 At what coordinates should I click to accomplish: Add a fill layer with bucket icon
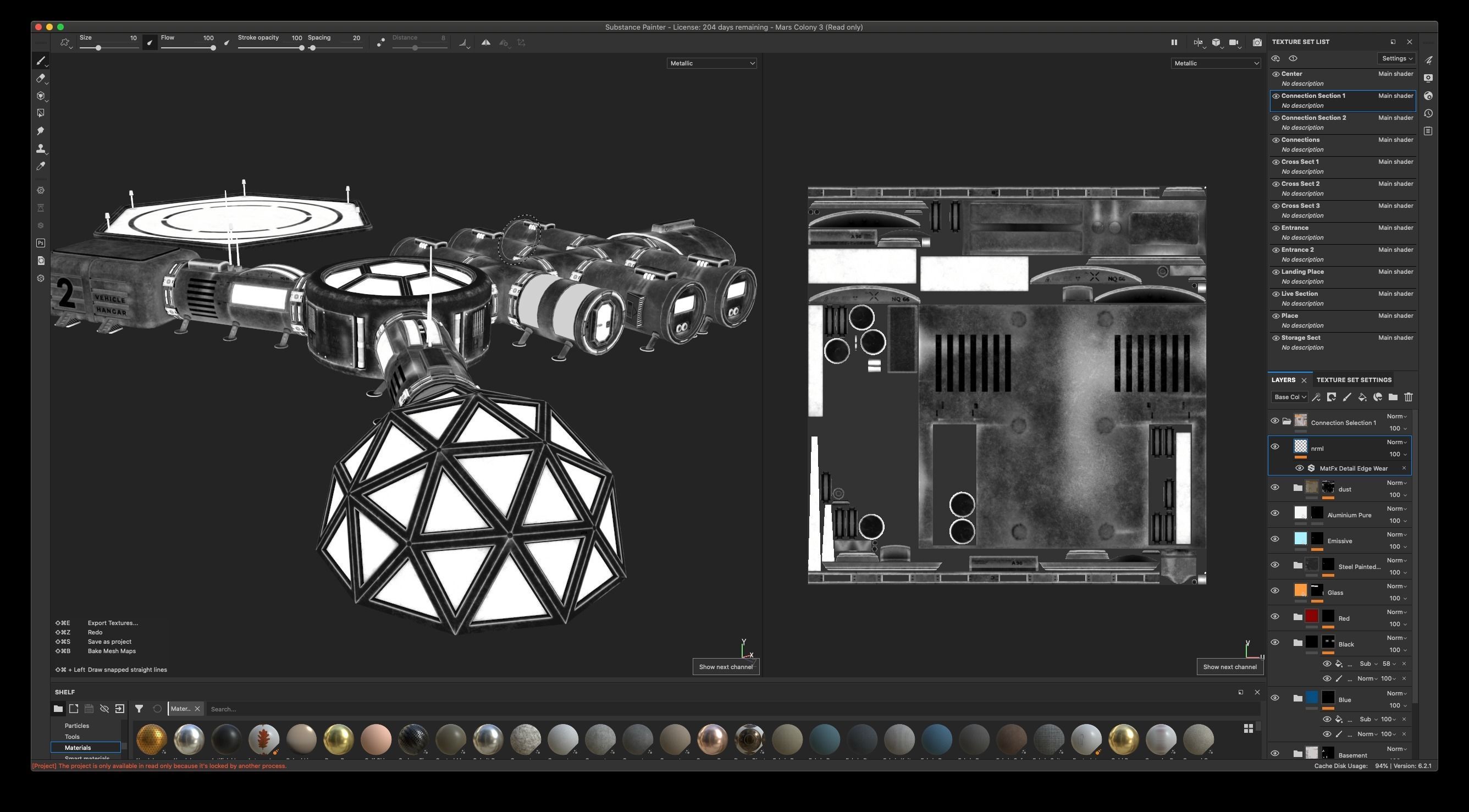pyautogui.click(x=1362, y=397)
